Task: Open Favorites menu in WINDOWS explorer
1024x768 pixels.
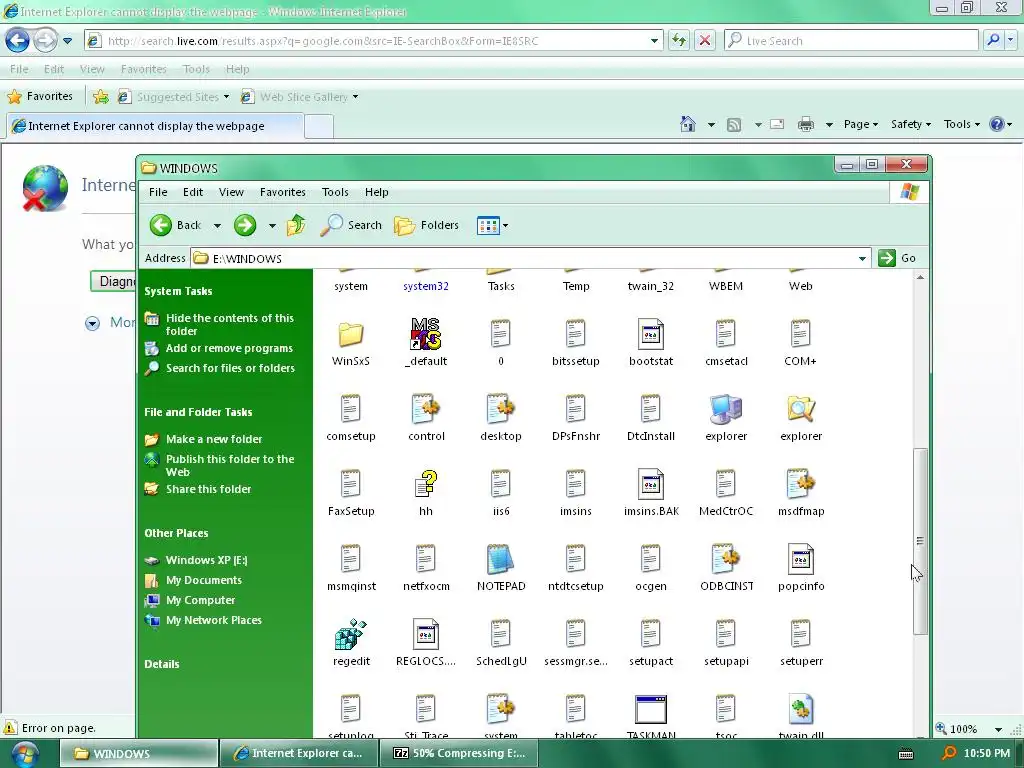Action: pos(283,192)
